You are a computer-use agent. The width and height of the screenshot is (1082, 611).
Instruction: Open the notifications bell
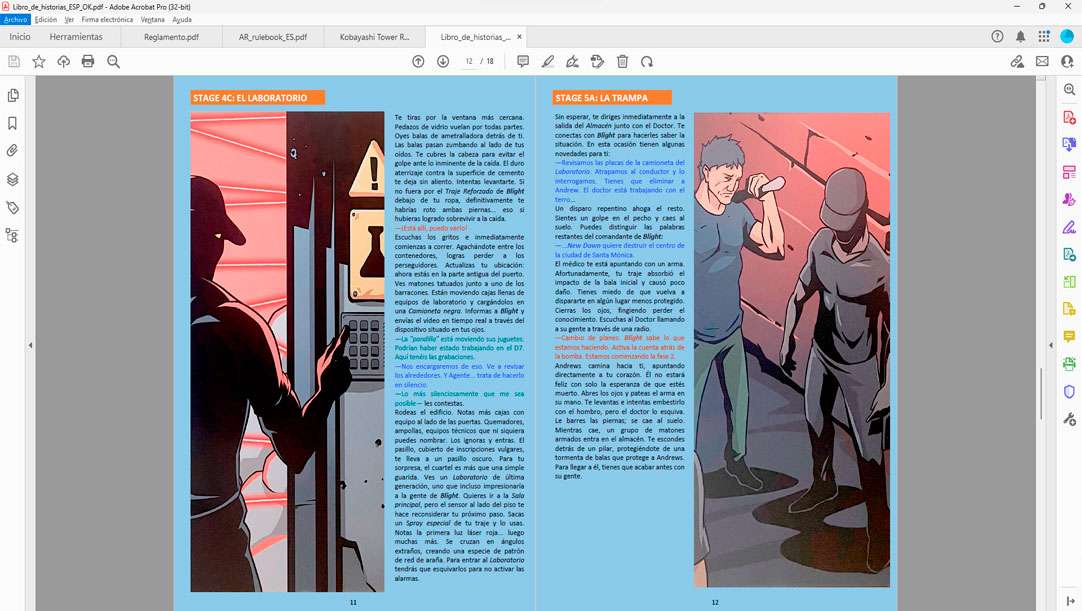[1021, 37]
